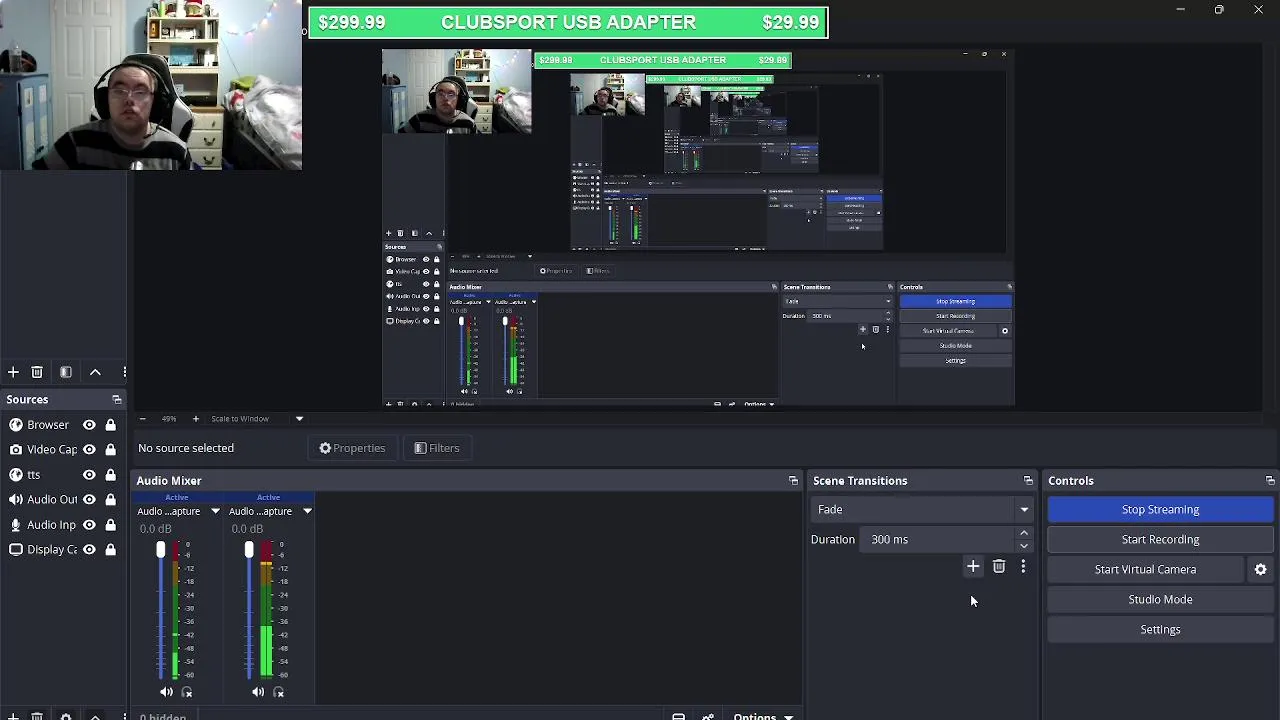Select the Display Capture source row

62,550
